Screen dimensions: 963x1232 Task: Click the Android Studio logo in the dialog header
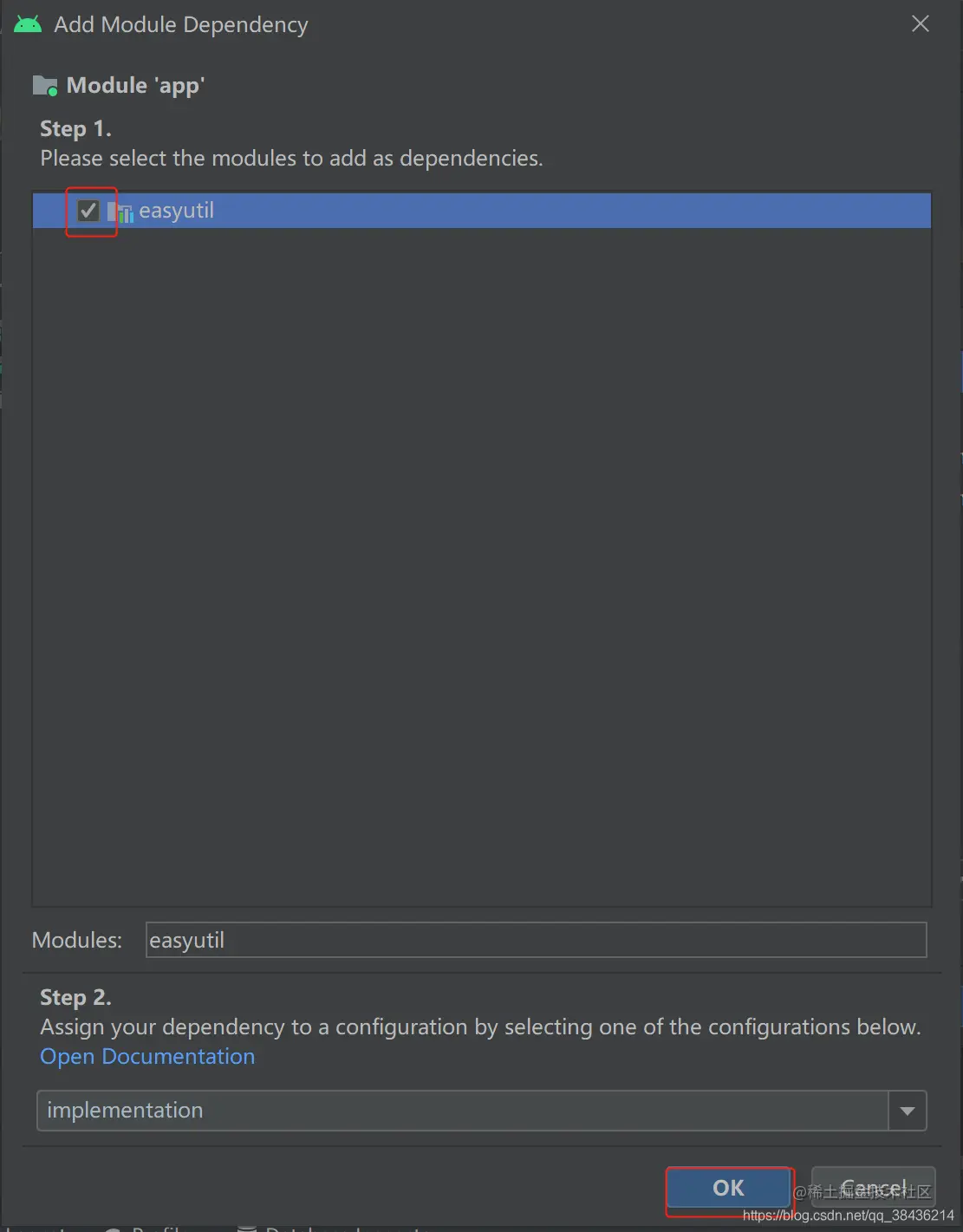(x=27, y=23)
